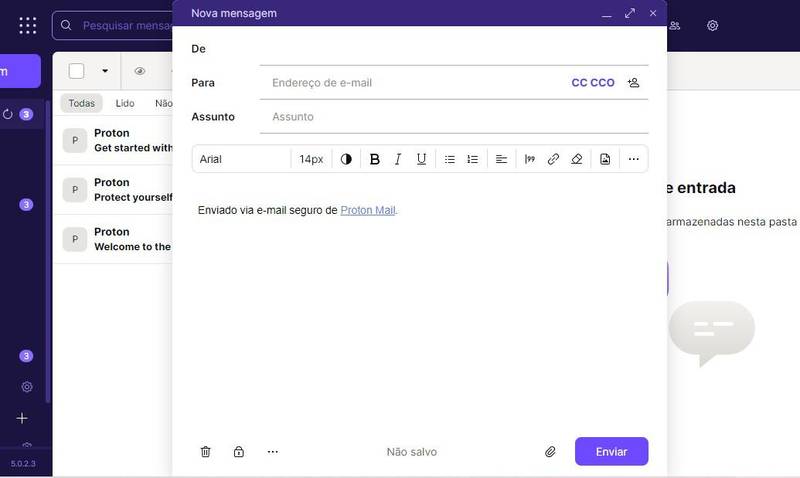
Task: Open the Arial font family dropdown
Action: click(x=241, y=159)
